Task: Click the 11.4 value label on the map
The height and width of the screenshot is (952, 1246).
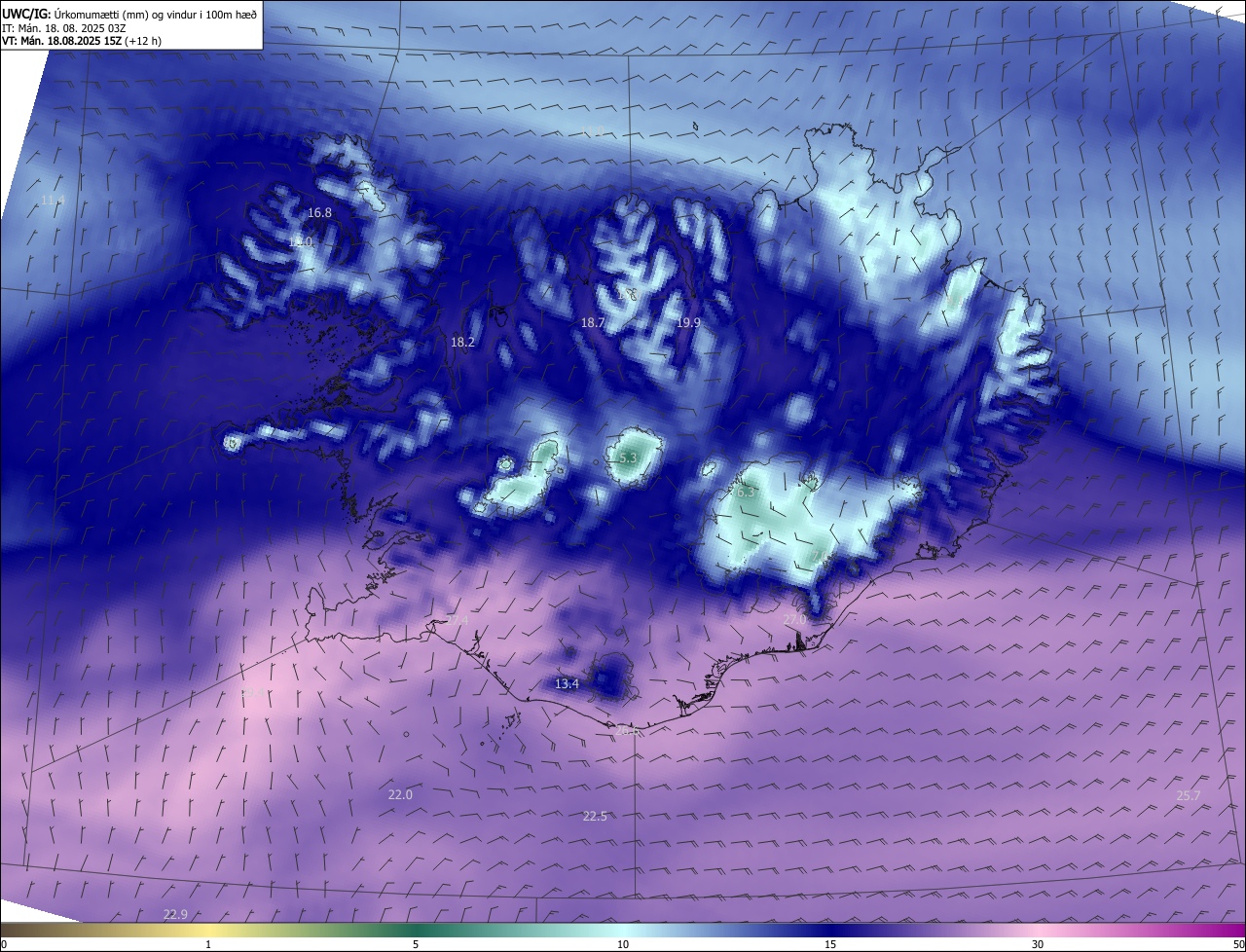Action: click(53, 201)
